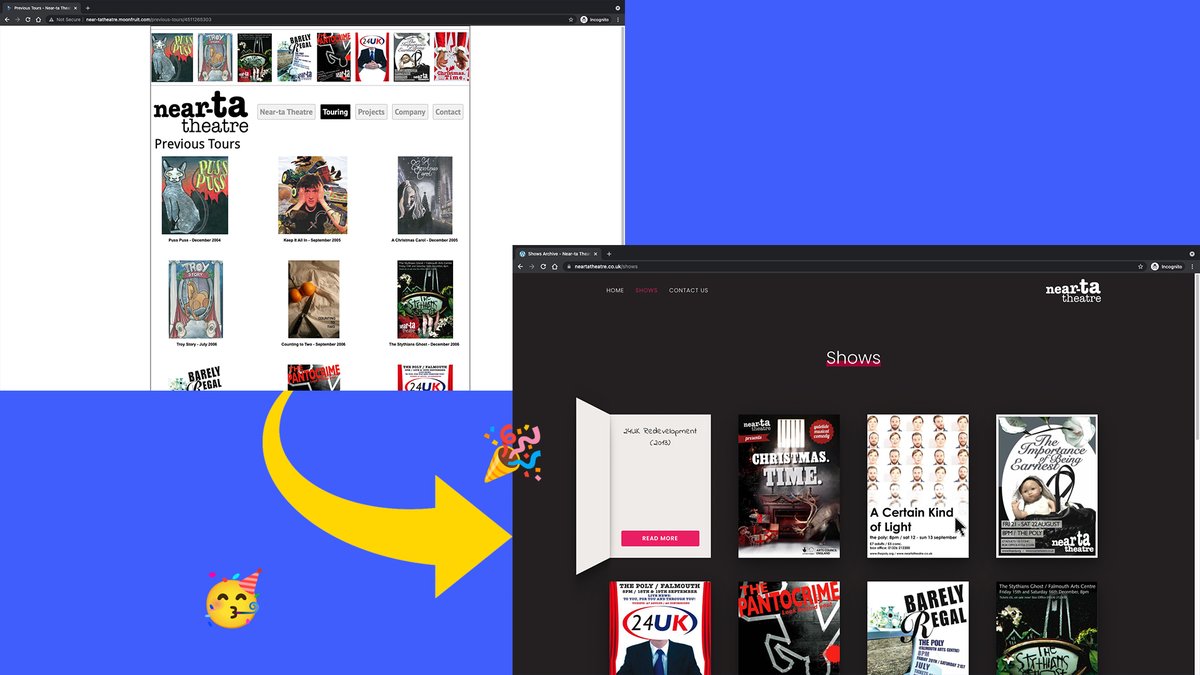Click 24UK thumbnail in old site header strip
The width and height of the screenshot is (1200, 675).
point(373,57)
